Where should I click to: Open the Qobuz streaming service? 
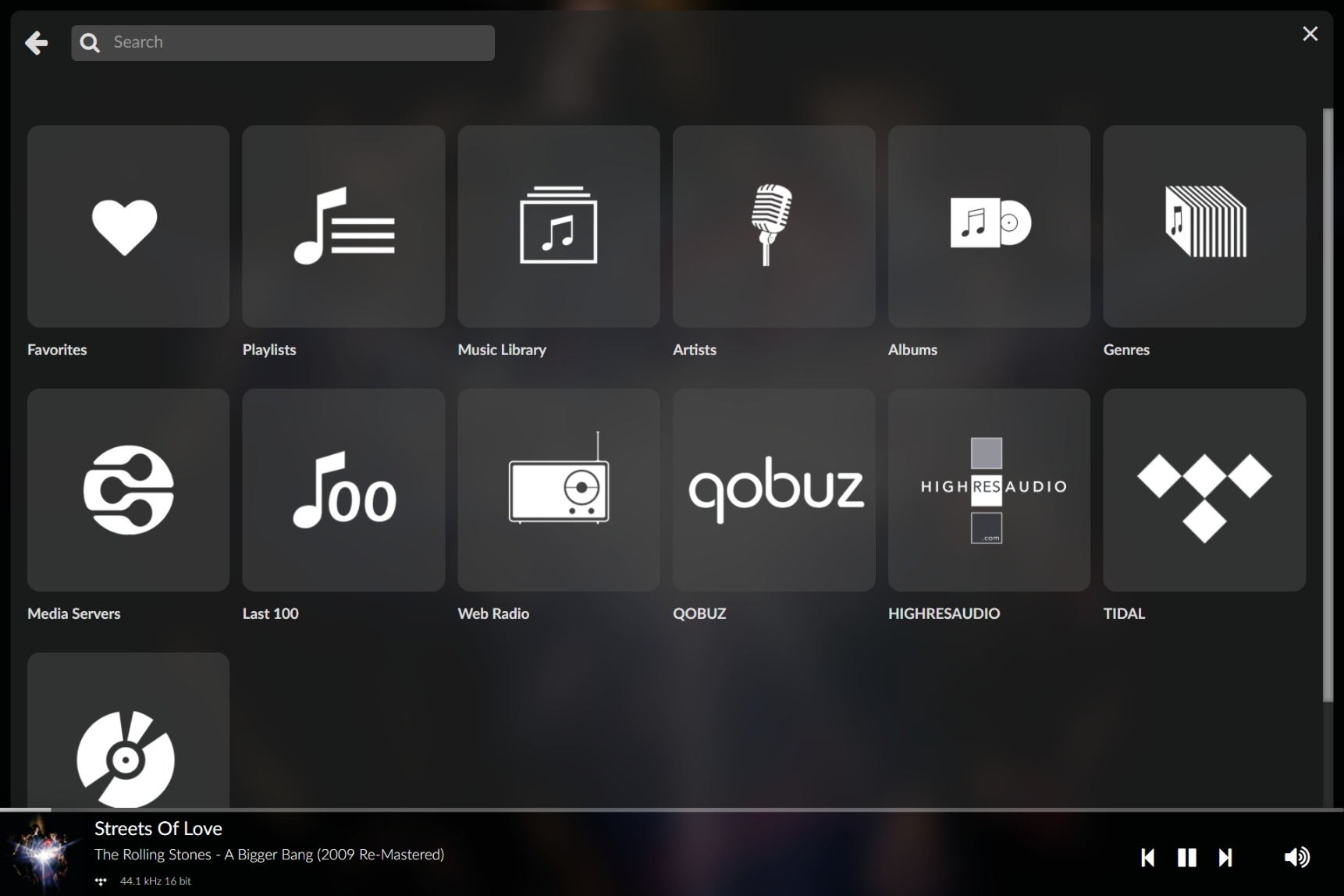773,489
